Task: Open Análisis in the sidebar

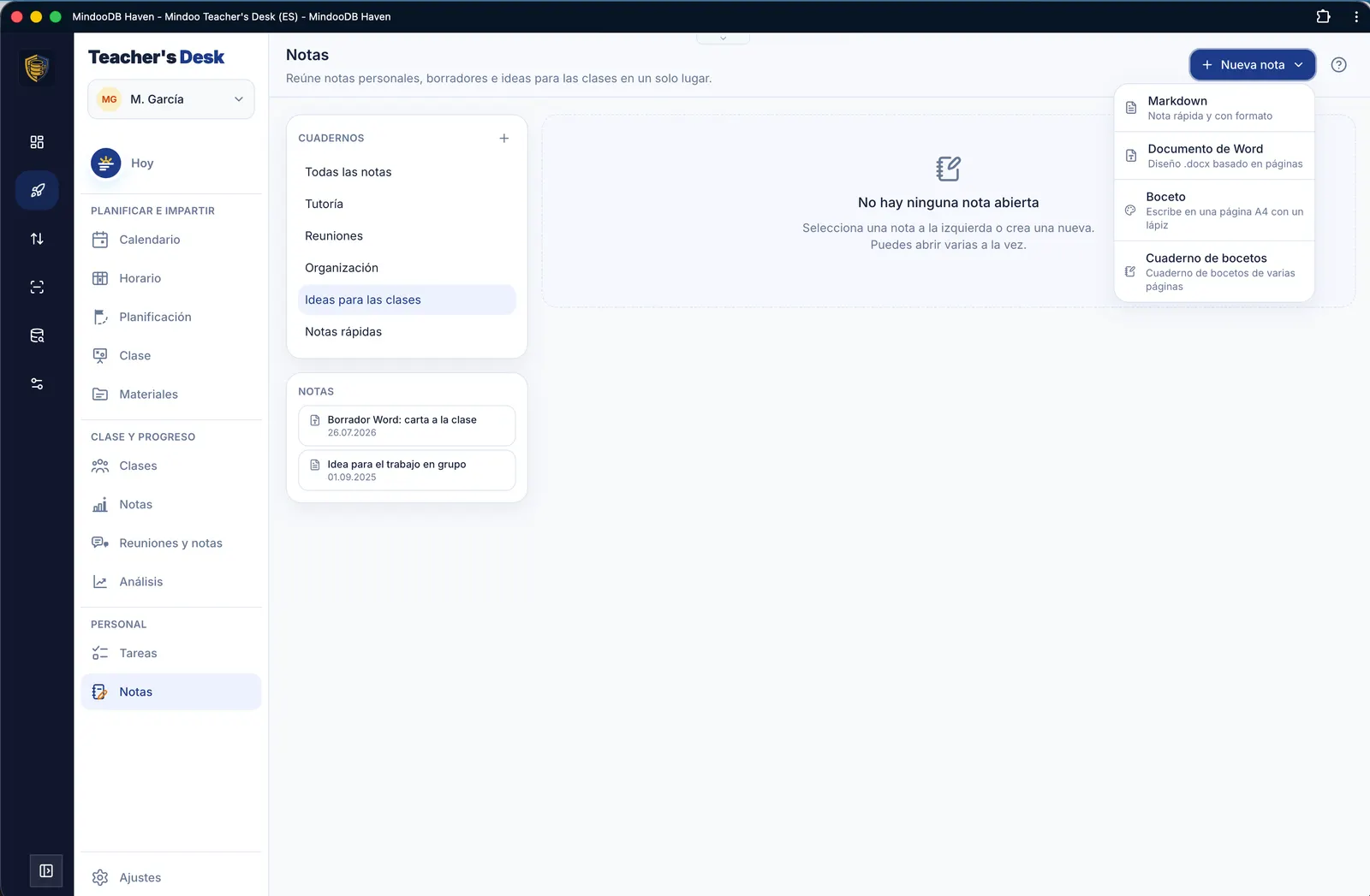Action: [x=171, y=582]
